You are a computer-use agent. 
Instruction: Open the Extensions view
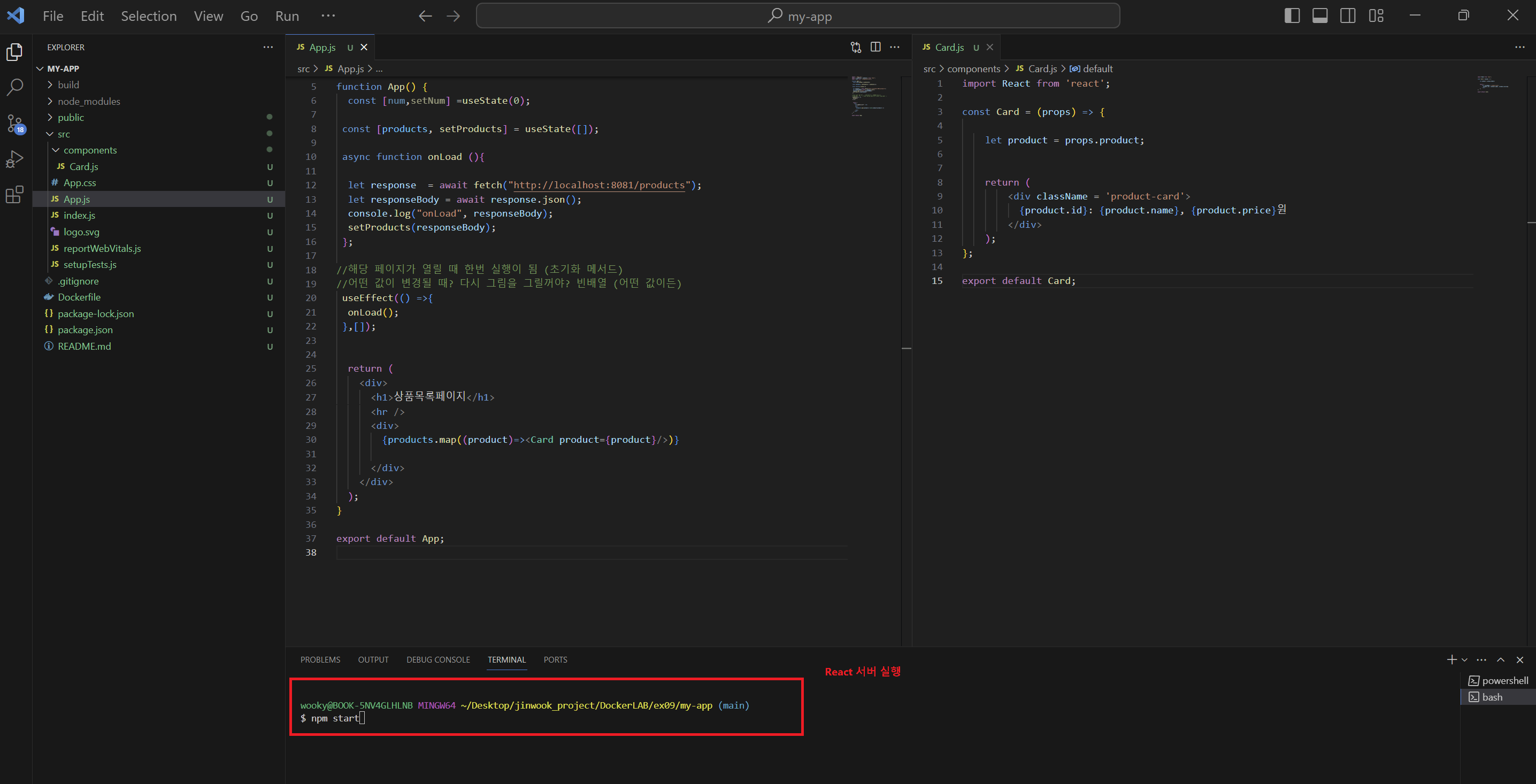(x=15, y=194)
